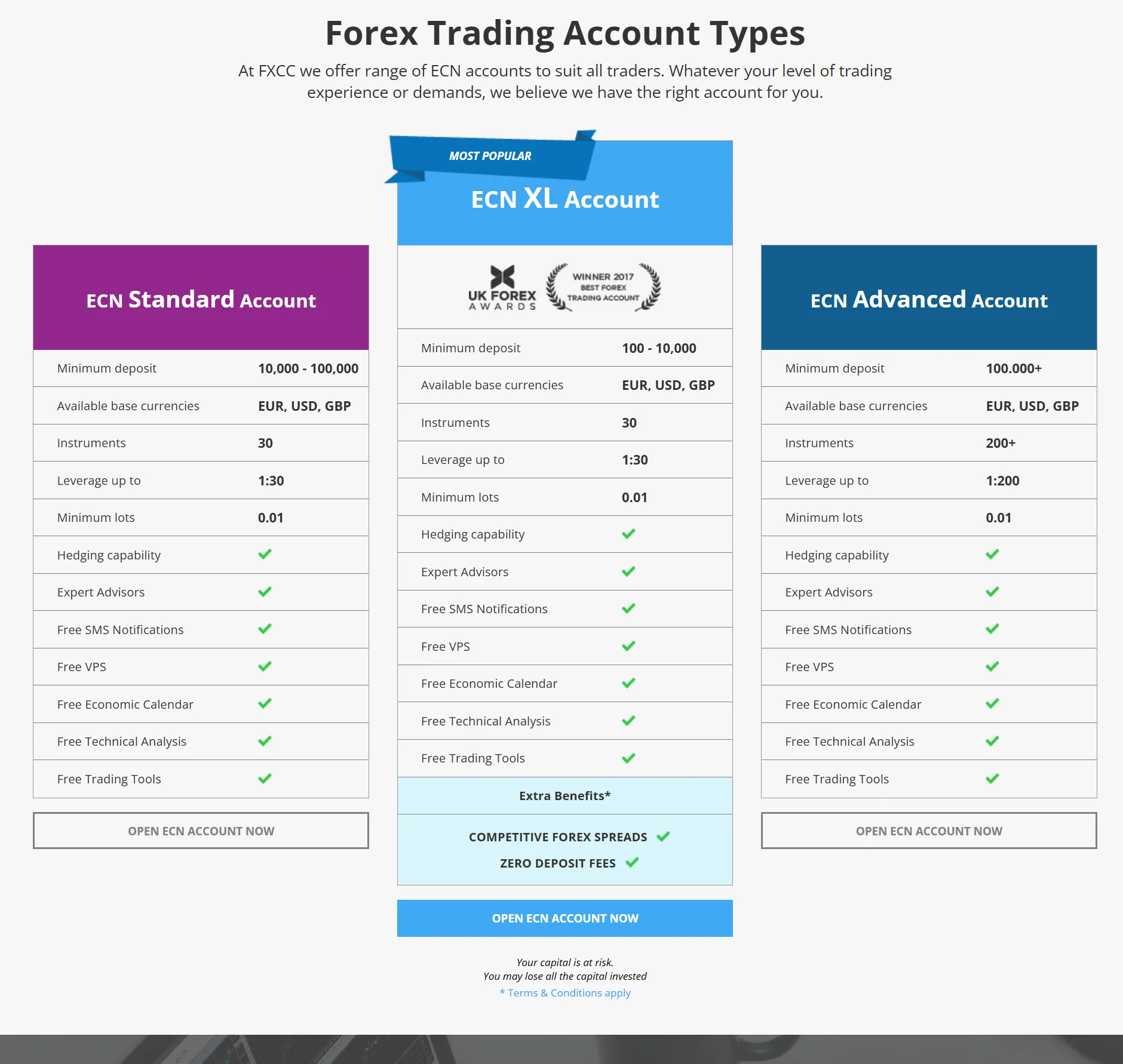
Task: Open ECN account under Standard plan
Action: [201, 831]
